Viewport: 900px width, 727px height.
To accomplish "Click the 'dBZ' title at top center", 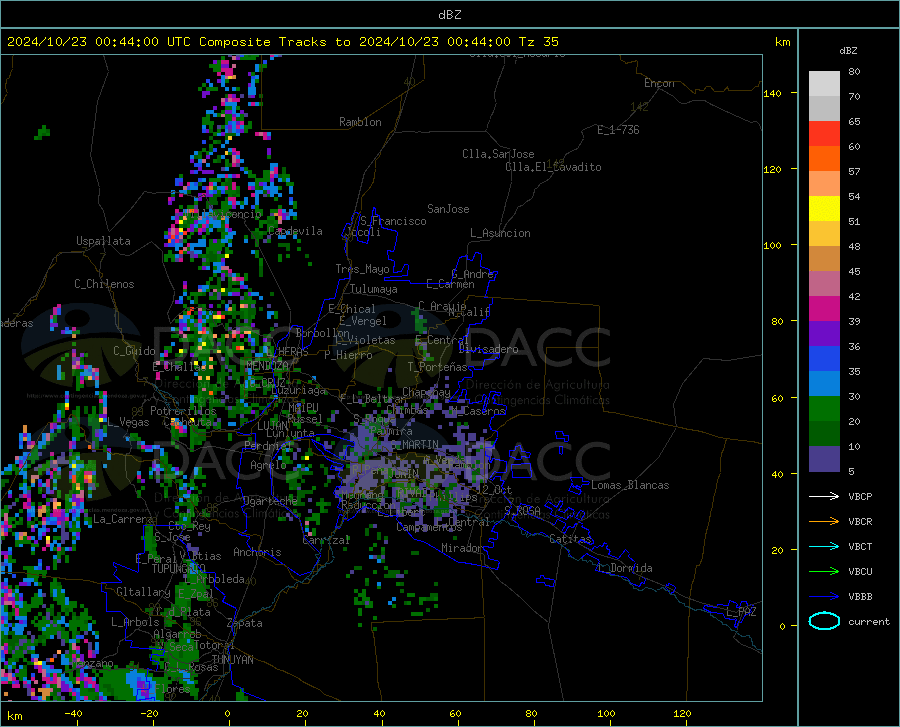I will 449,15.
